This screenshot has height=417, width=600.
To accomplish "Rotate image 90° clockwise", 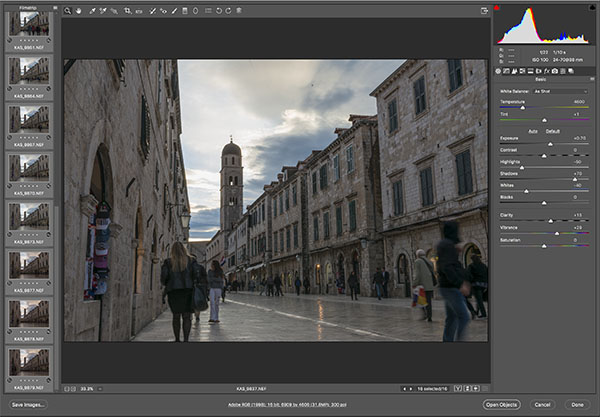I will [228, 11].
